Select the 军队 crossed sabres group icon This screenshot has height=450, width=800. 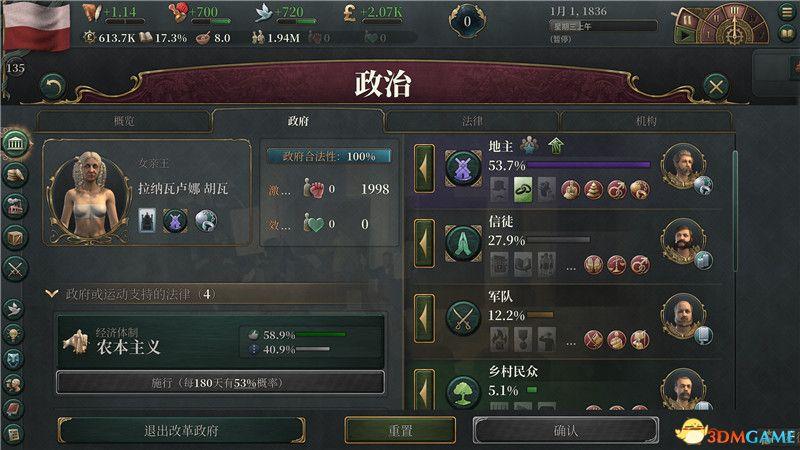463,318
